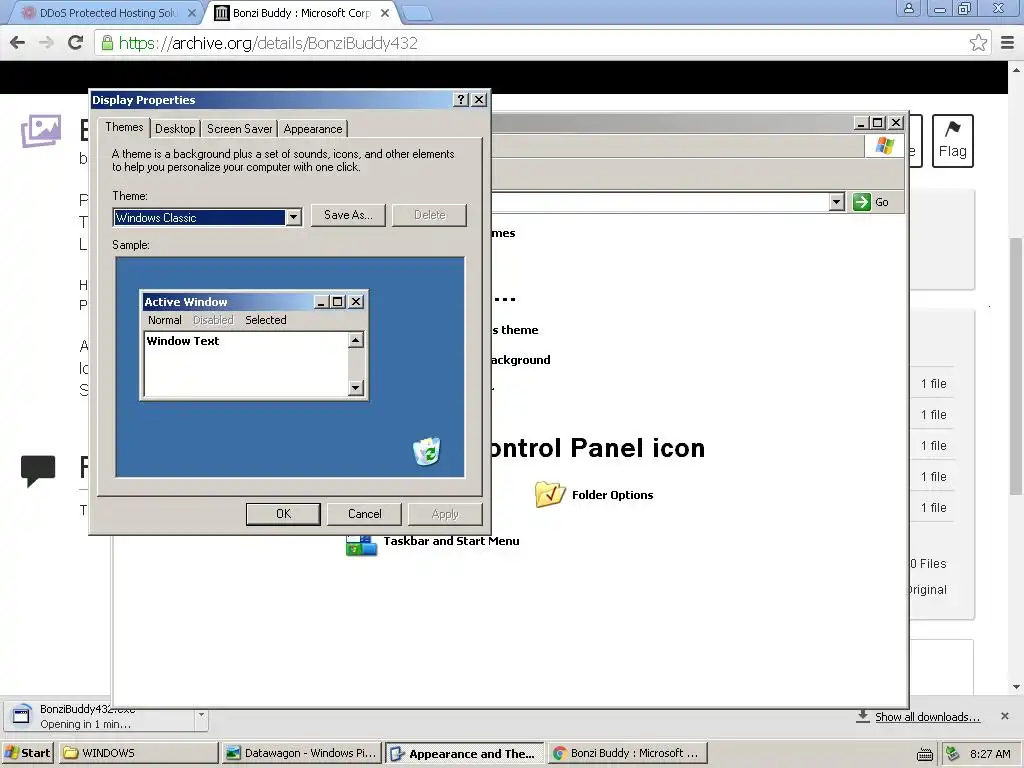Open the Start menu

[27, 753]
